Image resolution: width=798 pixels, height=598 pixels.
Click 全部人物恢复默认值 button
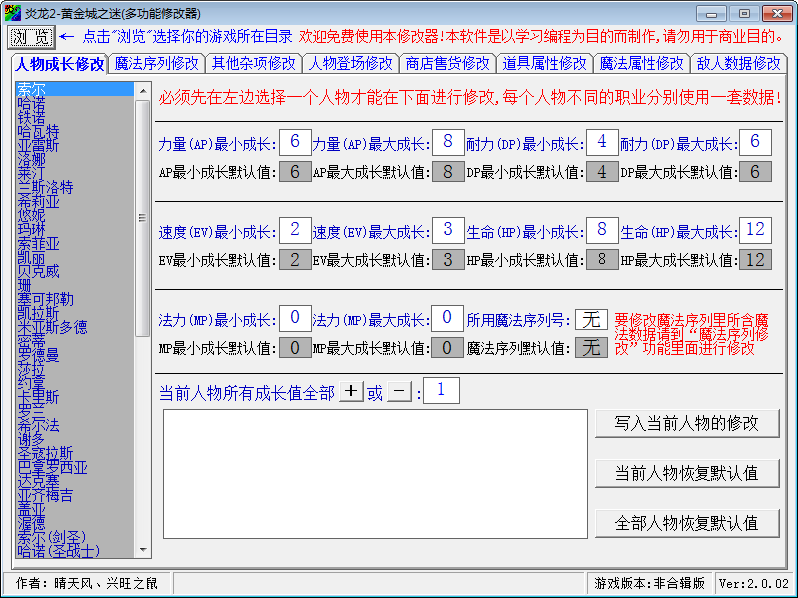coord(687,523)
